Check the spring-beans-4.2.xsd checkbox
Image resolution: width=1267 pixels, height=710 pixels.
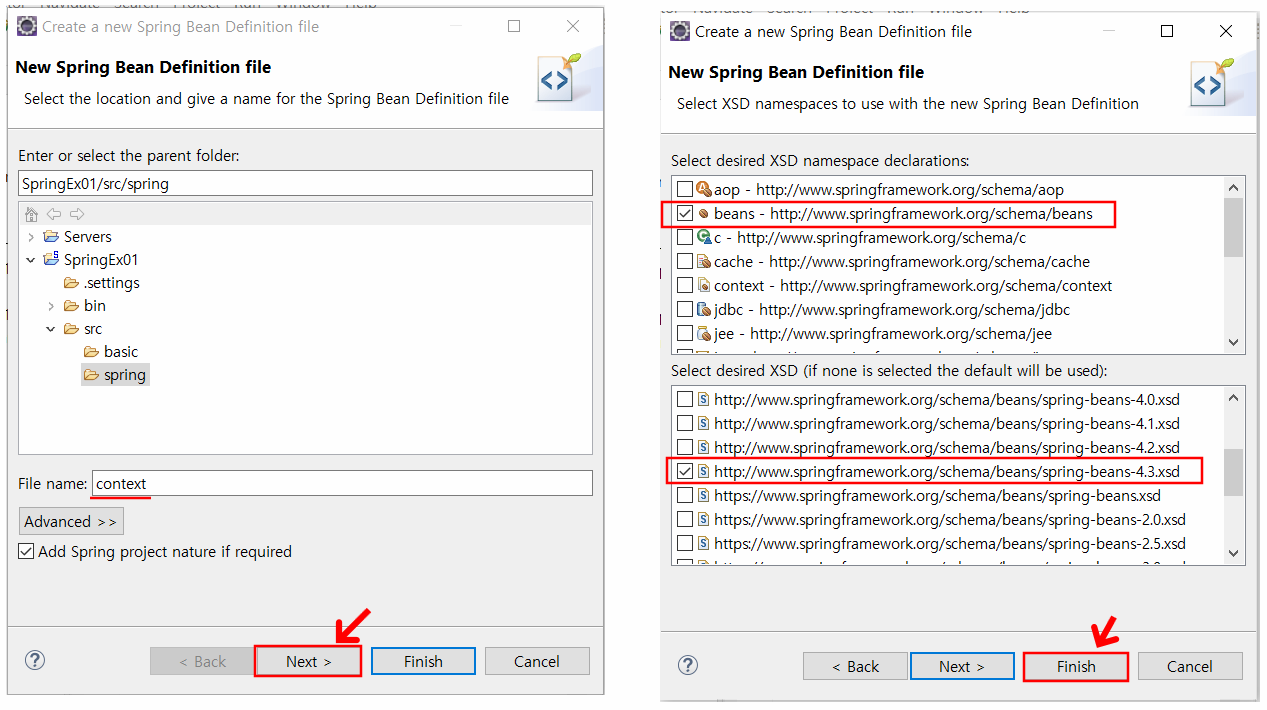point(684,447)
